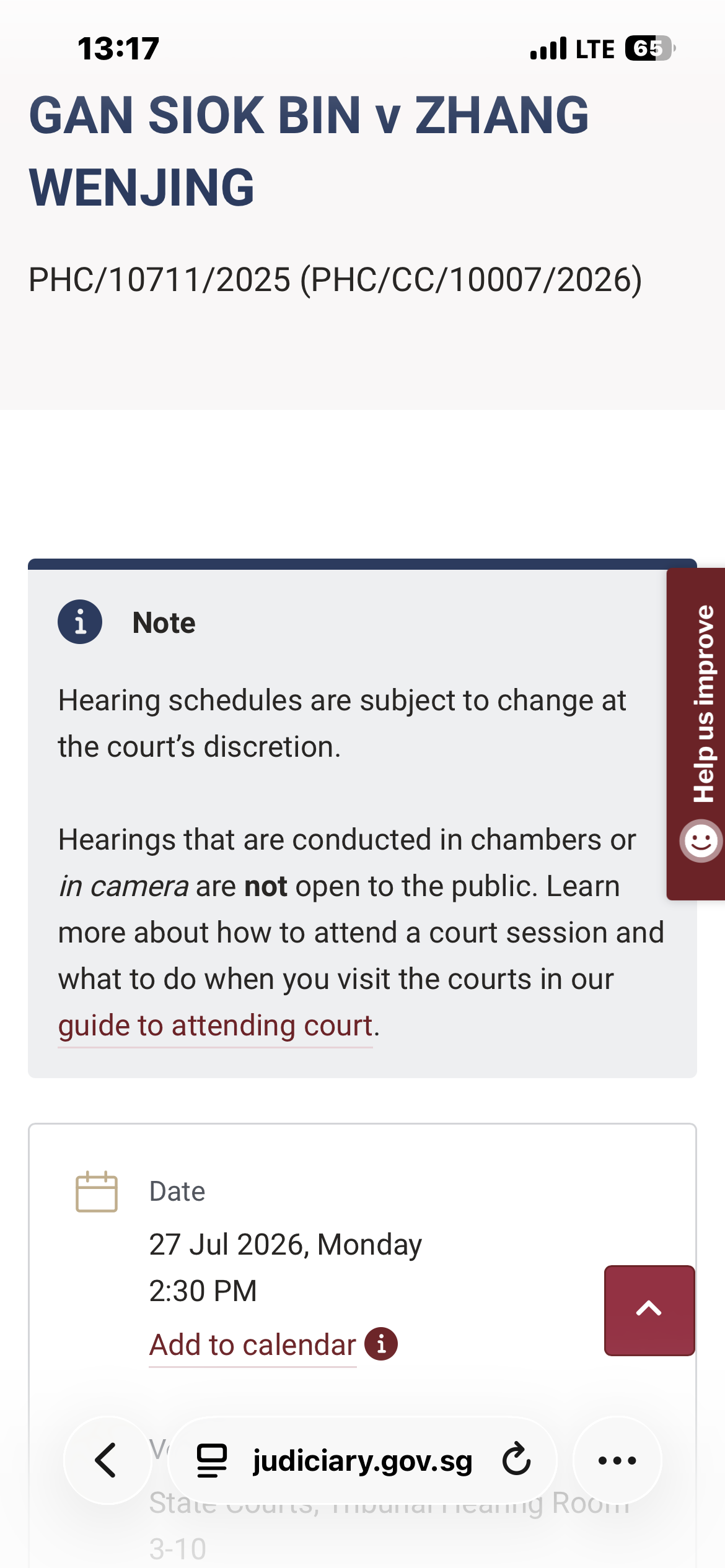Click the 2:30 PM hearing time
The width and height of the screenshot is (725, 1568).
[203, 1291]
